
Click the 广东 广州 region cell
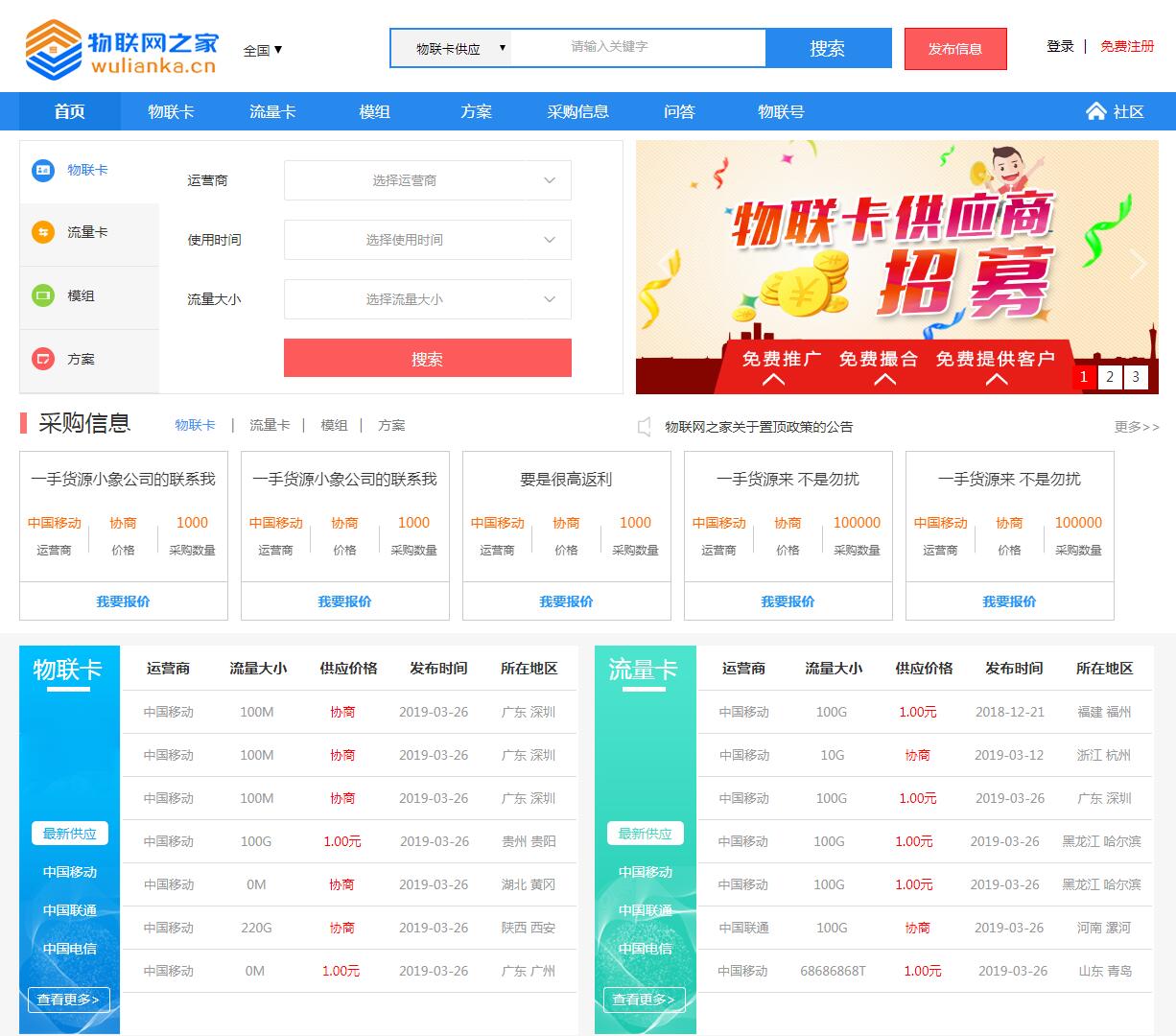(529, 971)
